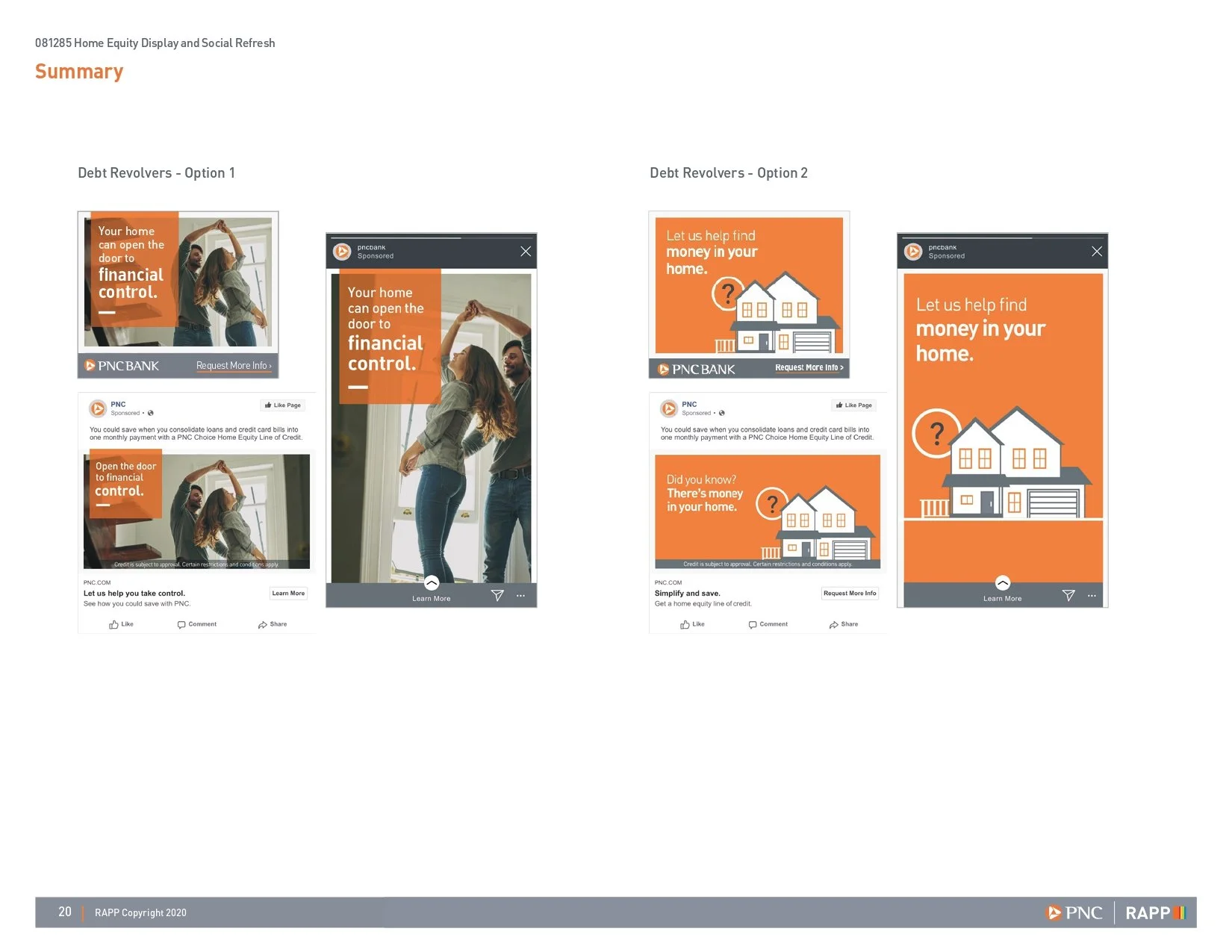Open three-dot menu in Option 1 story
Image resolution: width=1232 pixels, height=952 pixels.
[520, 596]
